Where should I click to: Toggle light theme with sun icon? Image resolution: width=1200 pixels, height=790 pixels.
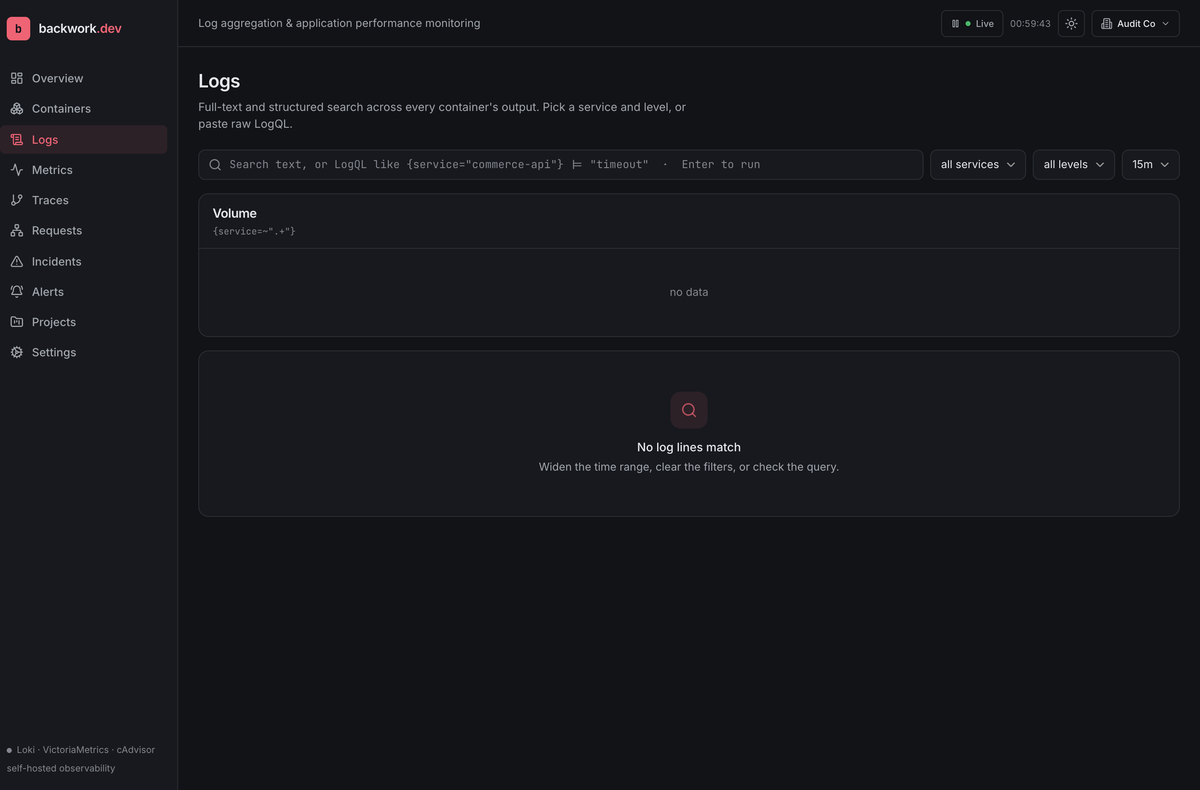click(1071, 23)
